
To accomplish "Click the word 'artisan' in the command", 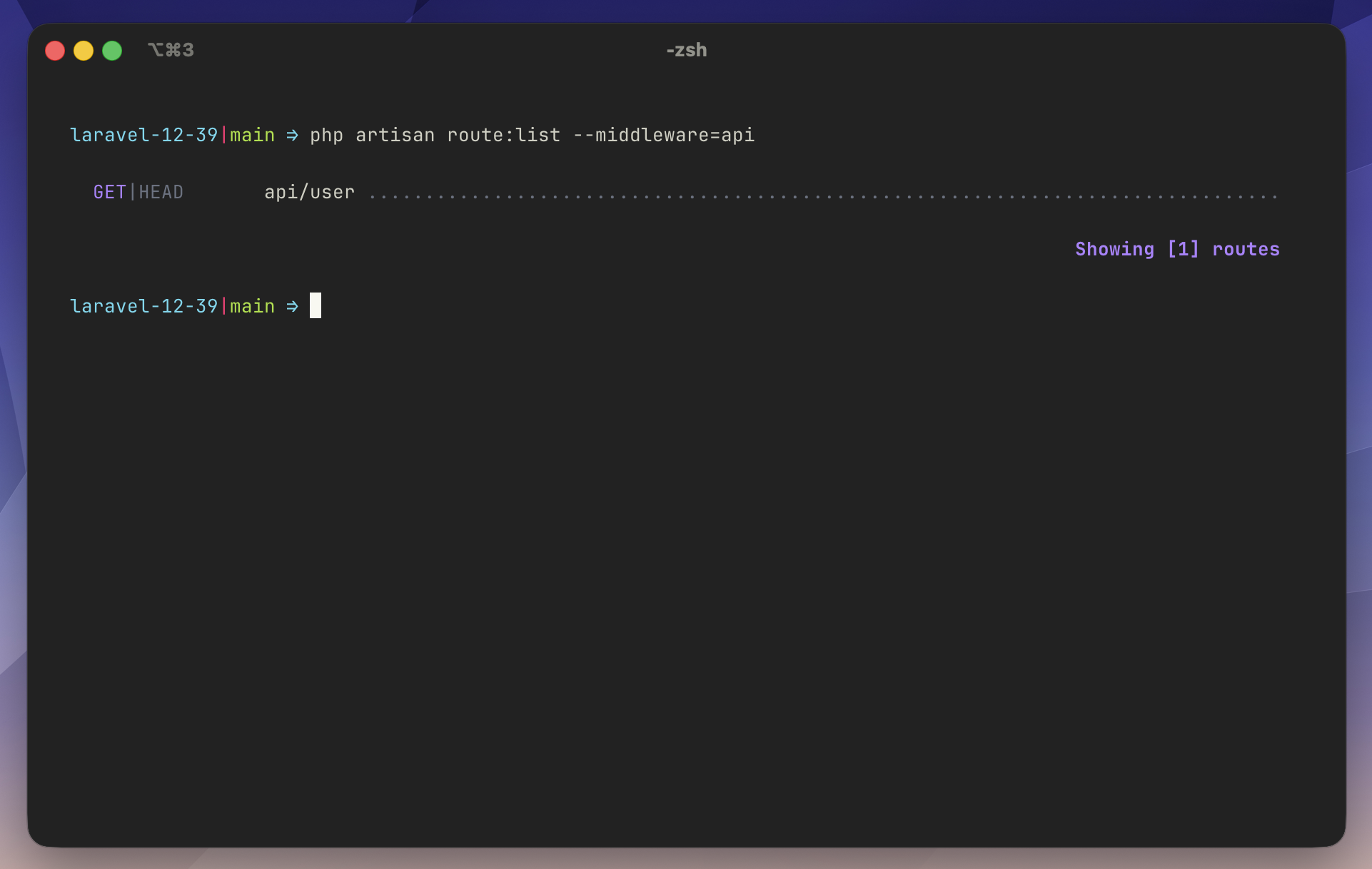I will (x=395, y=135).
